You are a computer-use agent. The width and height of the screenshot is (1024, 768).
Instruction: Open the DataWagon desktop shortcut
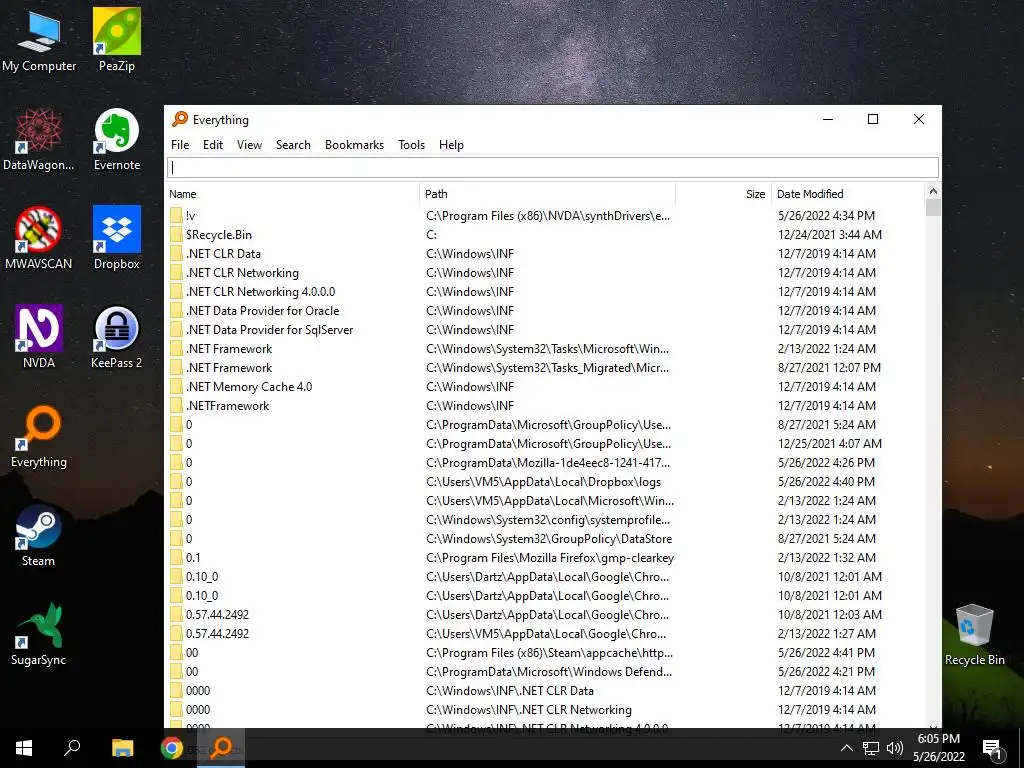coord(39,140)
